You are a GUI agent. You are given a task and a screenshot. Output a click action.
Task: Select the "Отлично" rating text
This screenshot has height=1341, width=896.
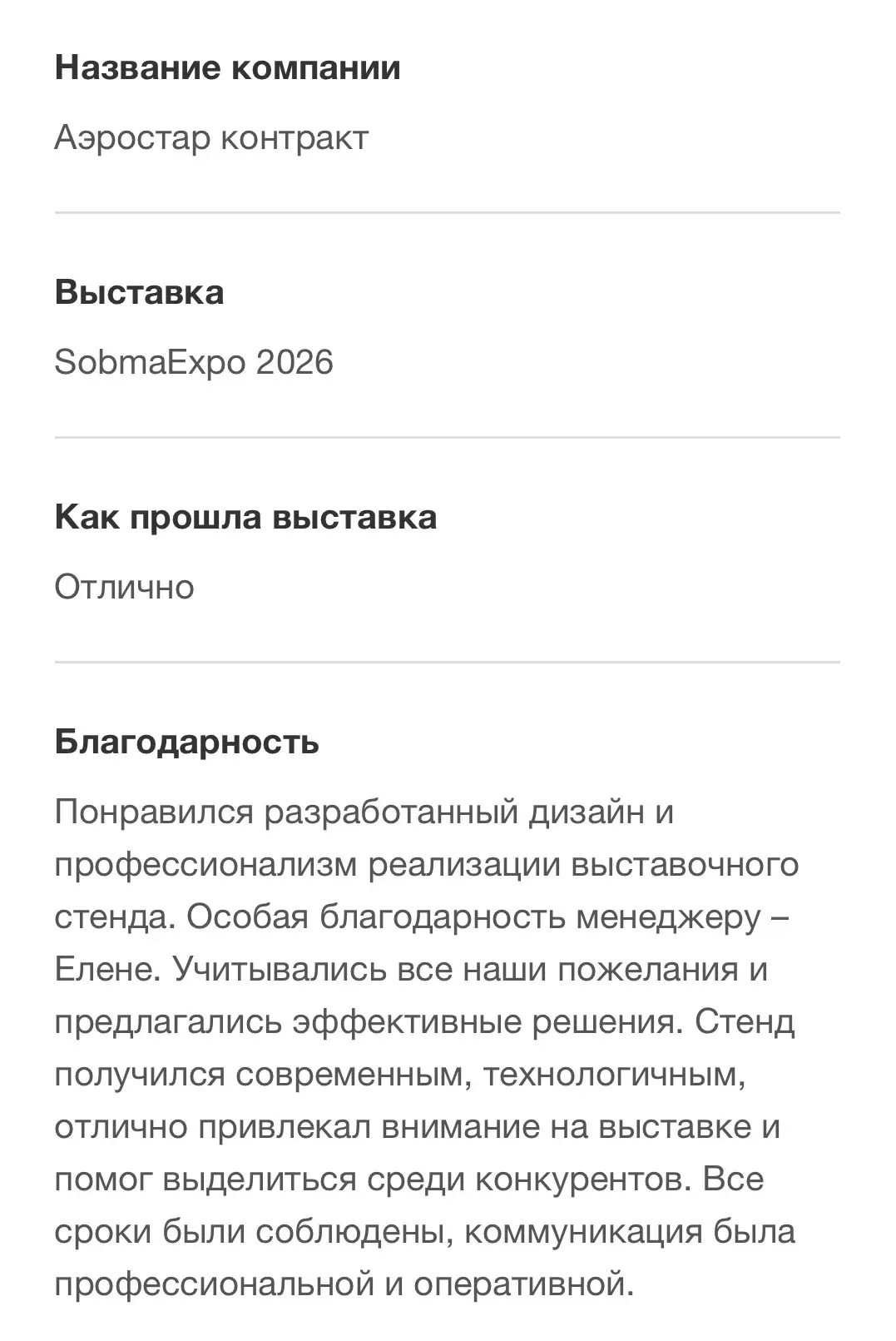click(125, 587)
